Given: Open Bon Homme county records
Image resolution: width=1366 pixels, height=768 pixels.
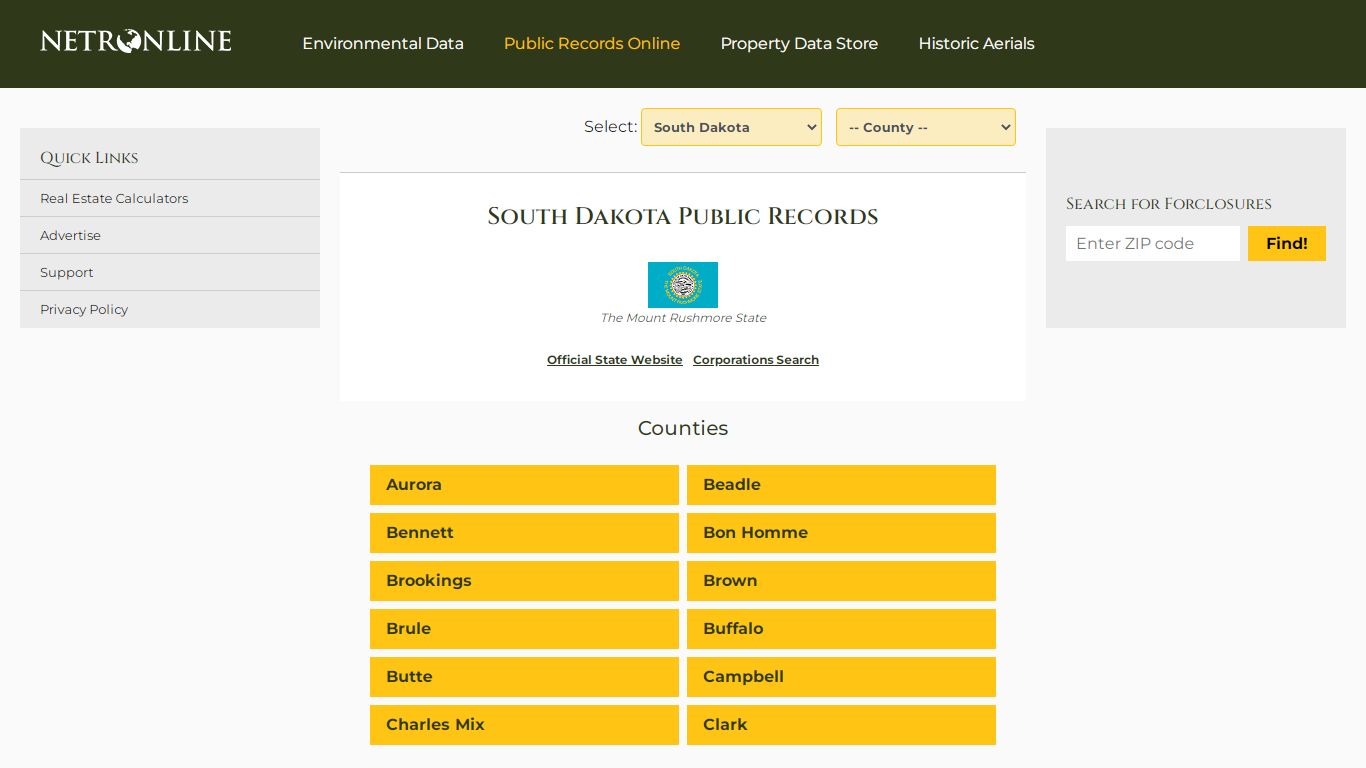Looking at the screenshot, I should click(x=841, y=533).
